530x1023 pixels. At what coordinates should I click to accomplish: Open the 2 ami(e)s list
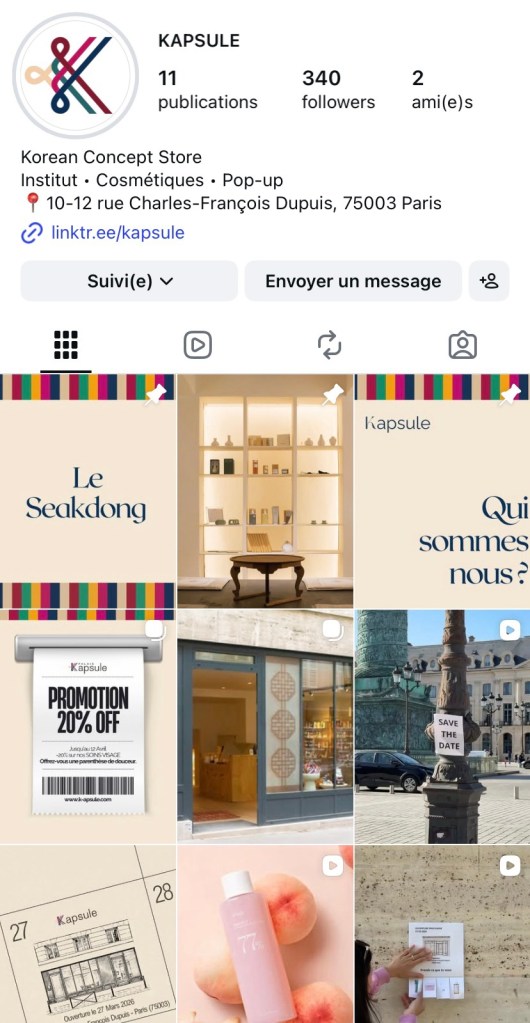(442, 89)
